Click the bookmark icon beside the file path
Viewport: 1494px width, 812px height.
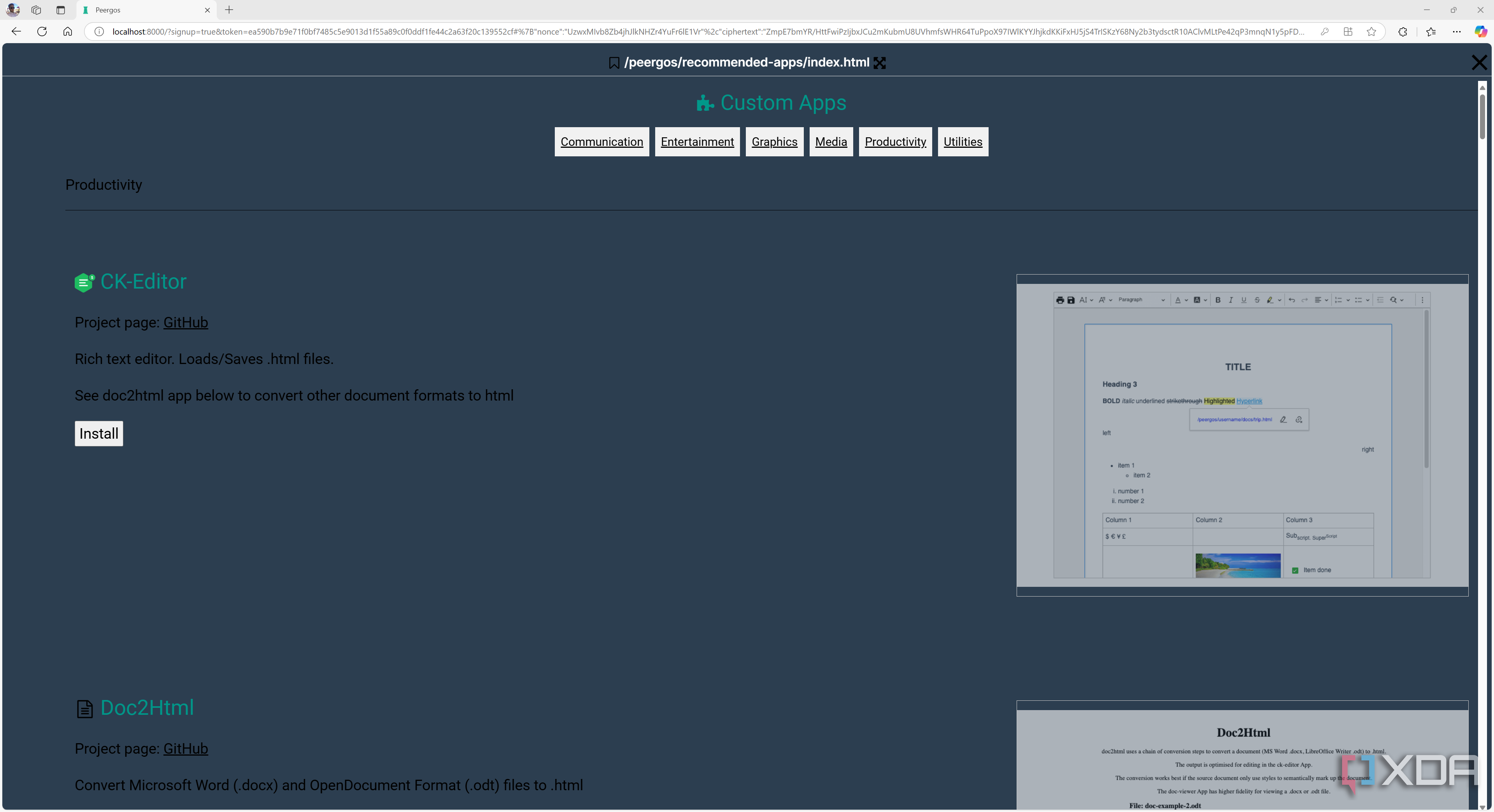[614, 63]
